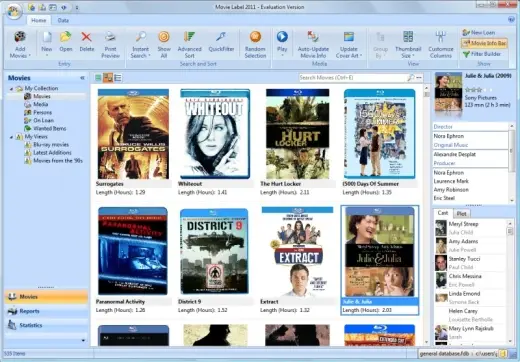Switch to the Data ribbon tab

coord(63,20)
